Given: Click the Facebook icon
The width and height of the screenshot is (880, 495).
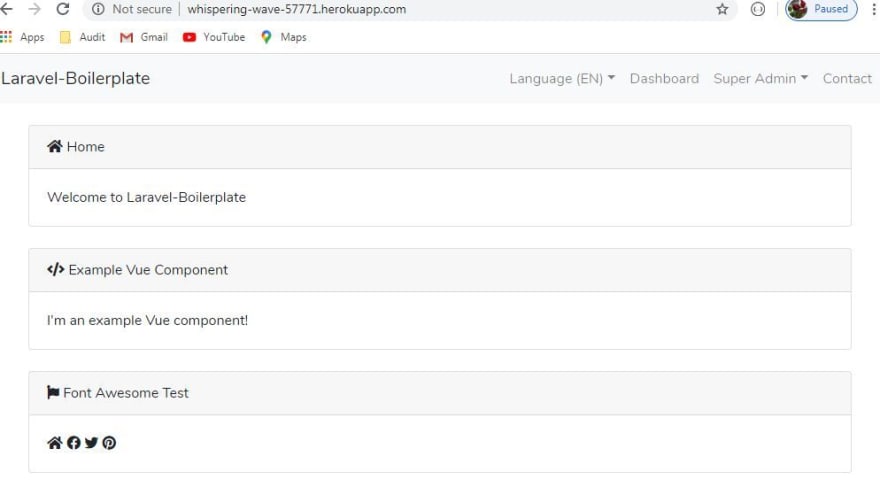Looking at the screenshot, I should click(x=74, y=443).
